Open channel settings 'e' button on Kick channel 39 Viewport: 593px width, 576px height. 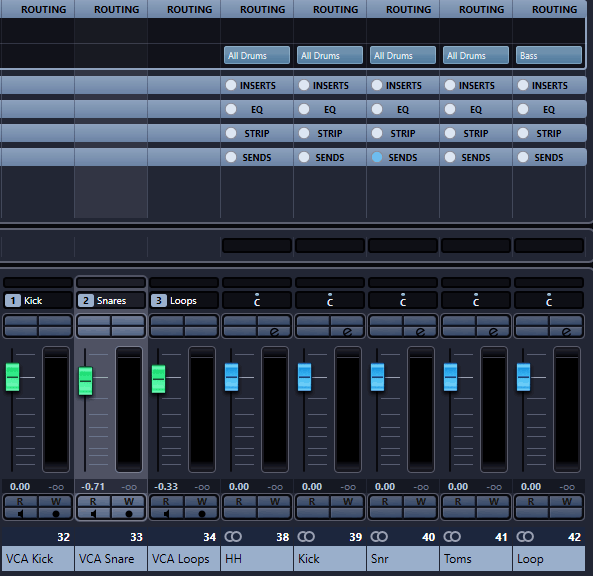(x=347, y=332)
